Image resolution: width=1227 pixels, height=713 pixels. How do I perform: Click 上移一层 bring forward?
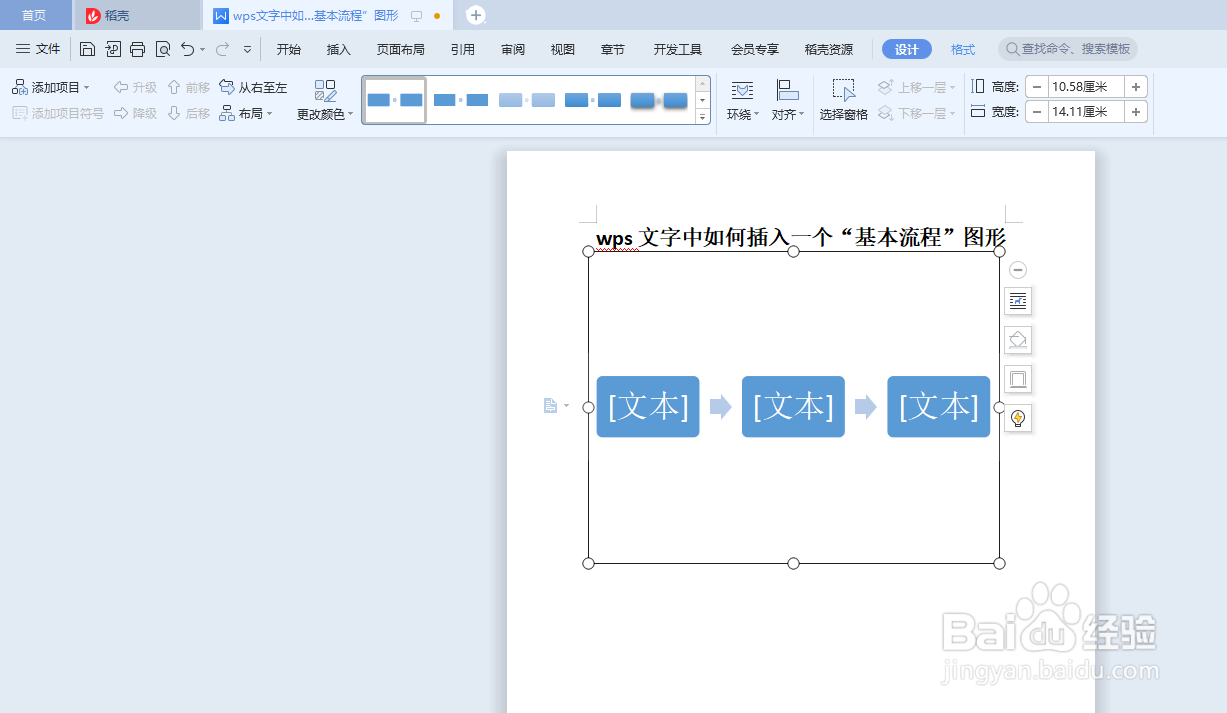tap(917, 88)
